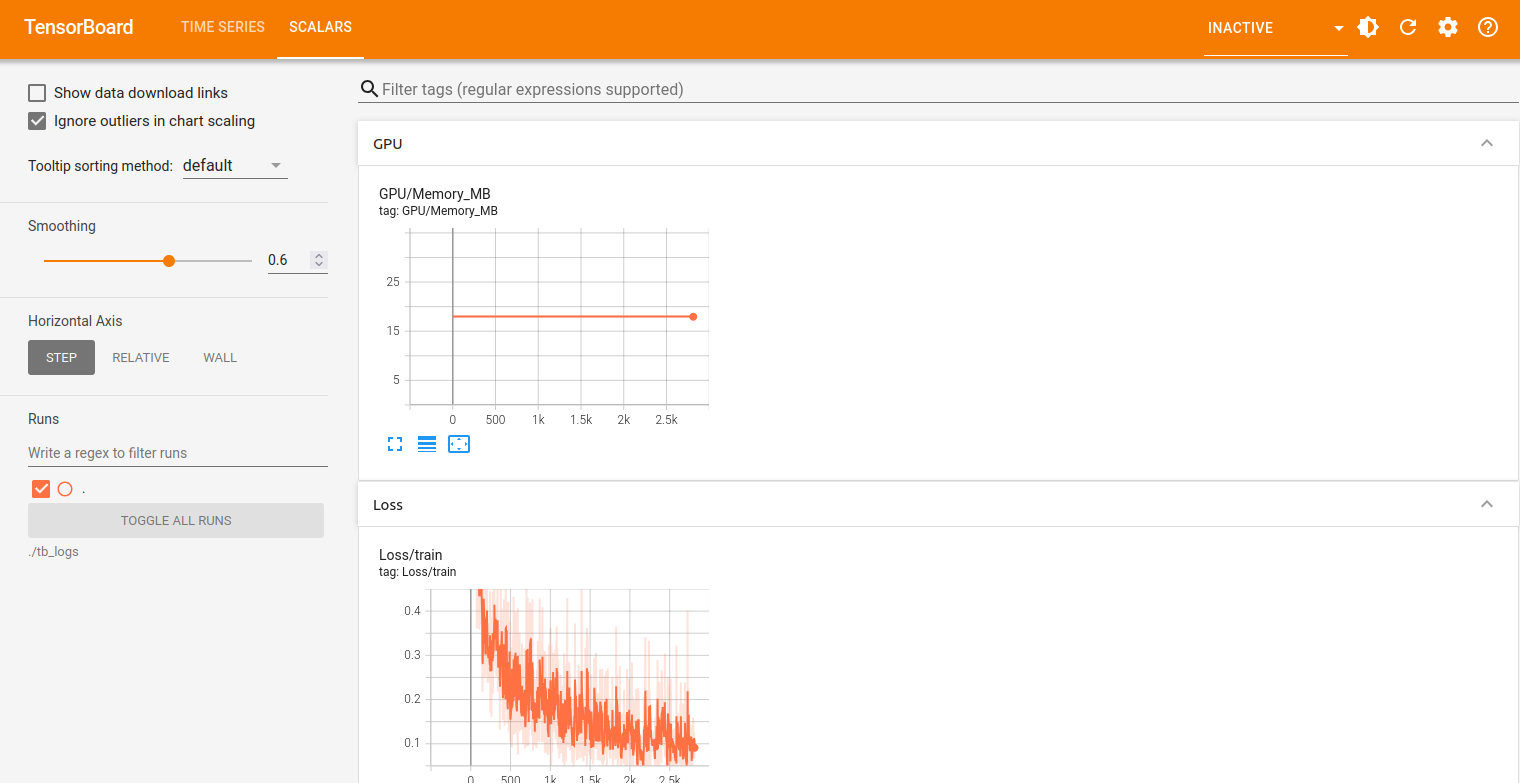Enable Show data download links checkbox
This screenshot has height=783, width=1520.
[37, 93]
